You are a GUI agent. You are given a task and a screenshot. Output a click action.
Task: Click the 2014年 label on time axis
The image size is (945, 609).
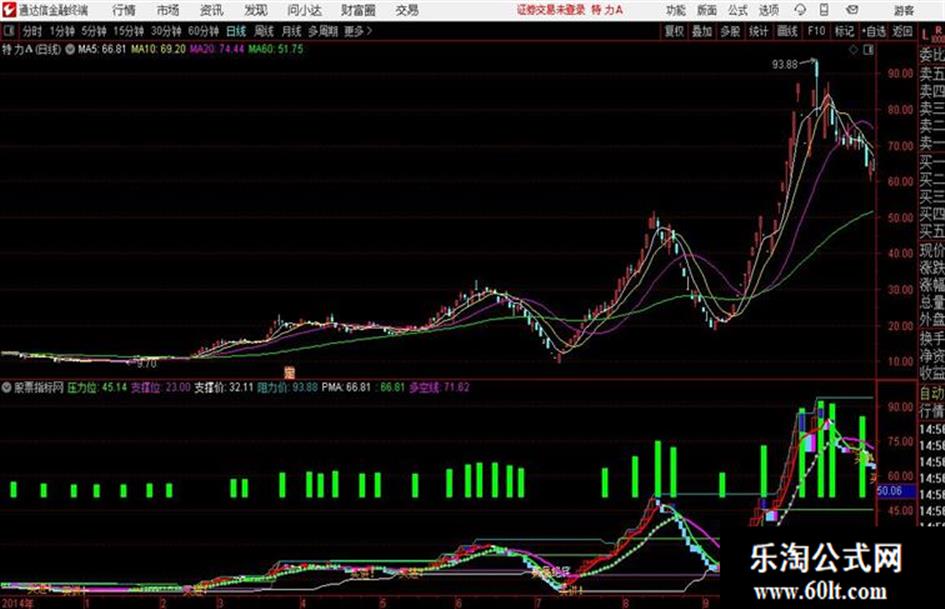tap(17, 603)
